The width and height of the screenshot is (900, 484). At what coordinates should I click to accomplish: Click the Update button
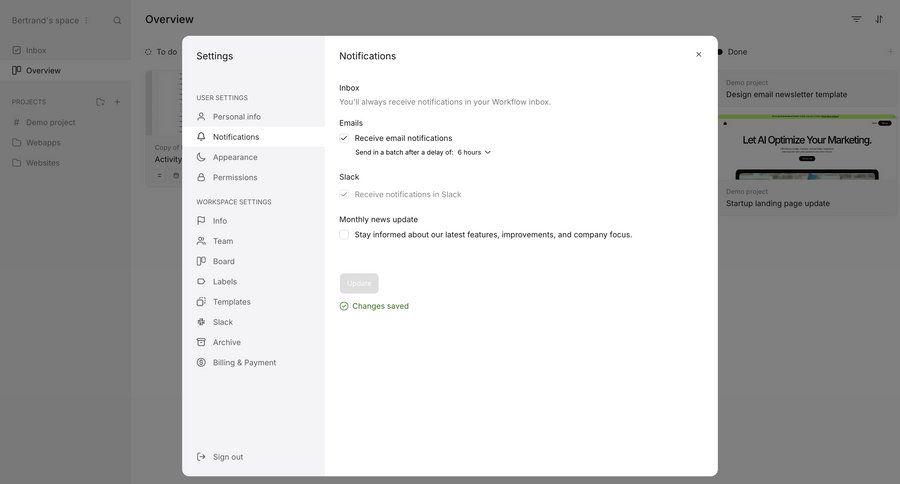click(x=359, y=283)
